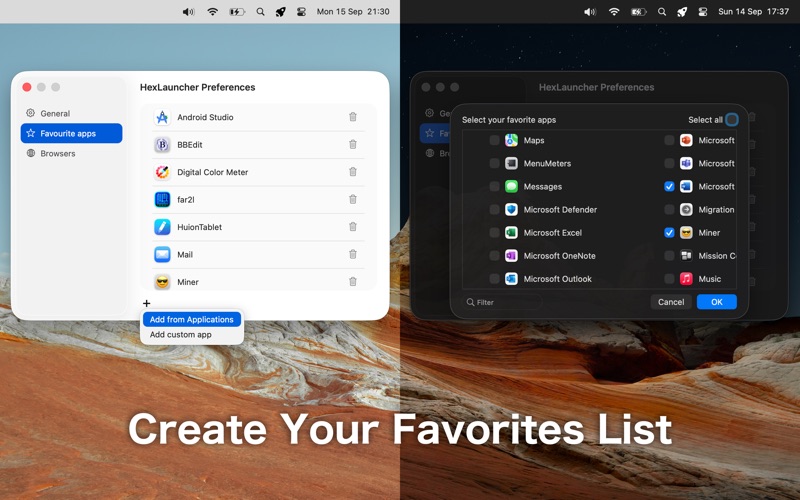Choose Add from Applications

(x=192, y=319)
